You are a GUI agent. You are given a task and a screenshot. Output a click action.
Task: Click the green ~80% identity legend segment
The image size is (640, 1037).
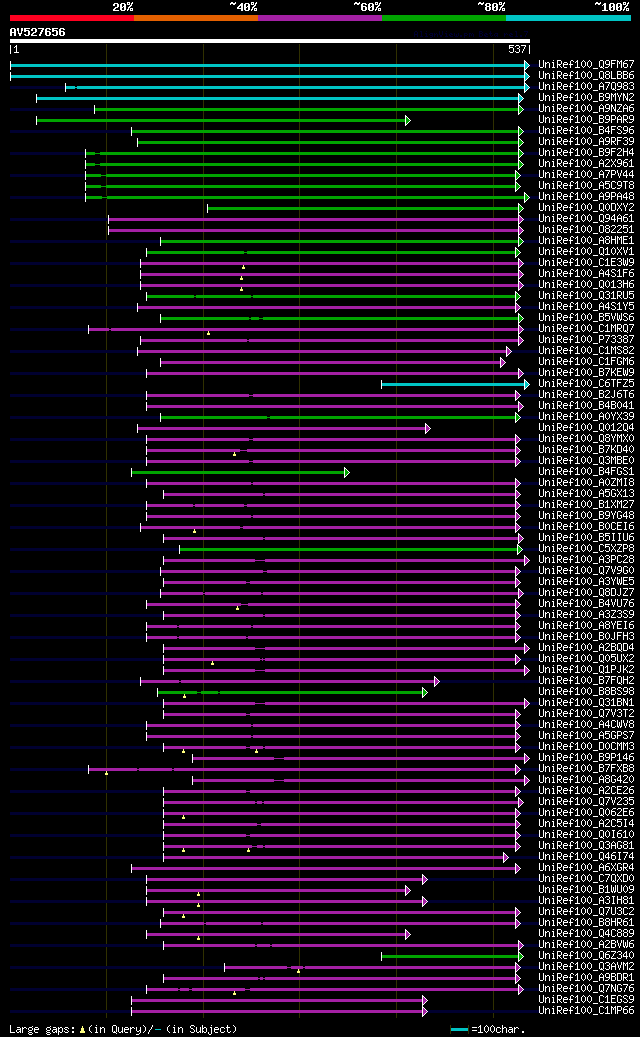tap(444, 18)
